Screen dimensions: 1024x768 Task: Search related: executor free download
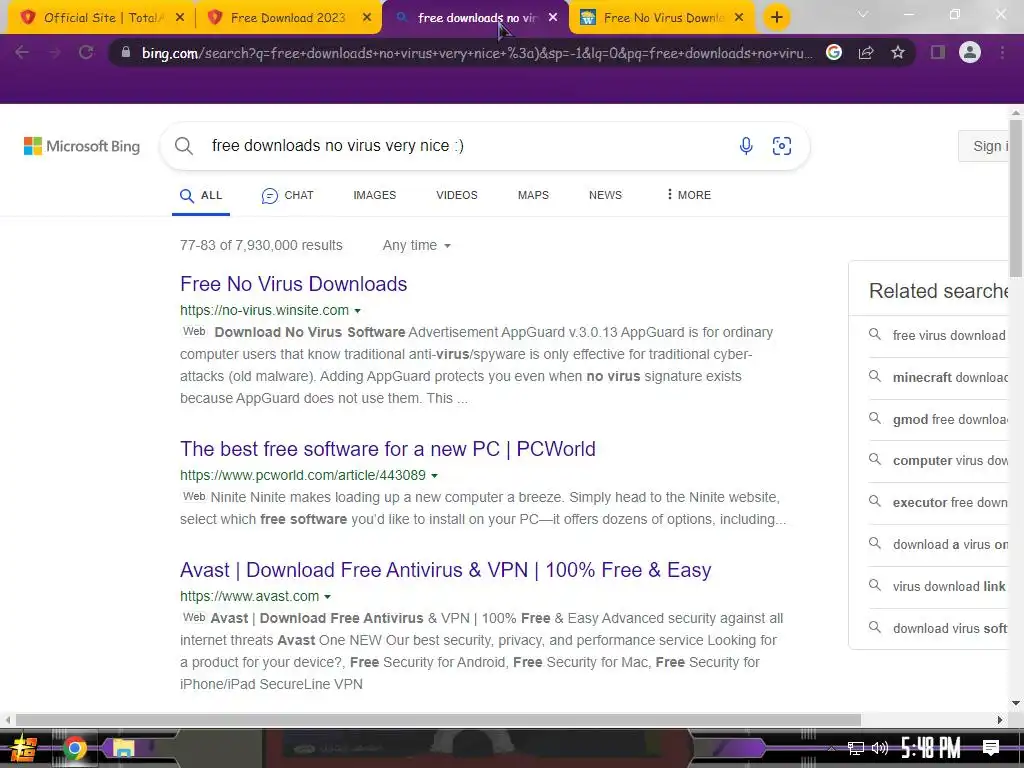click(x=950, y=503)
